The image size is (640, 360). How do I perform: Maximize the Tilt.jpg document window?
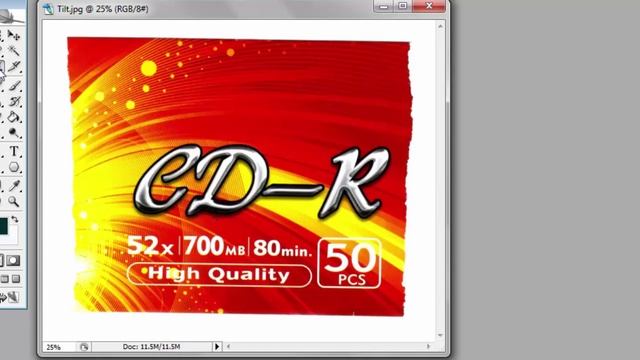point(402,6)
